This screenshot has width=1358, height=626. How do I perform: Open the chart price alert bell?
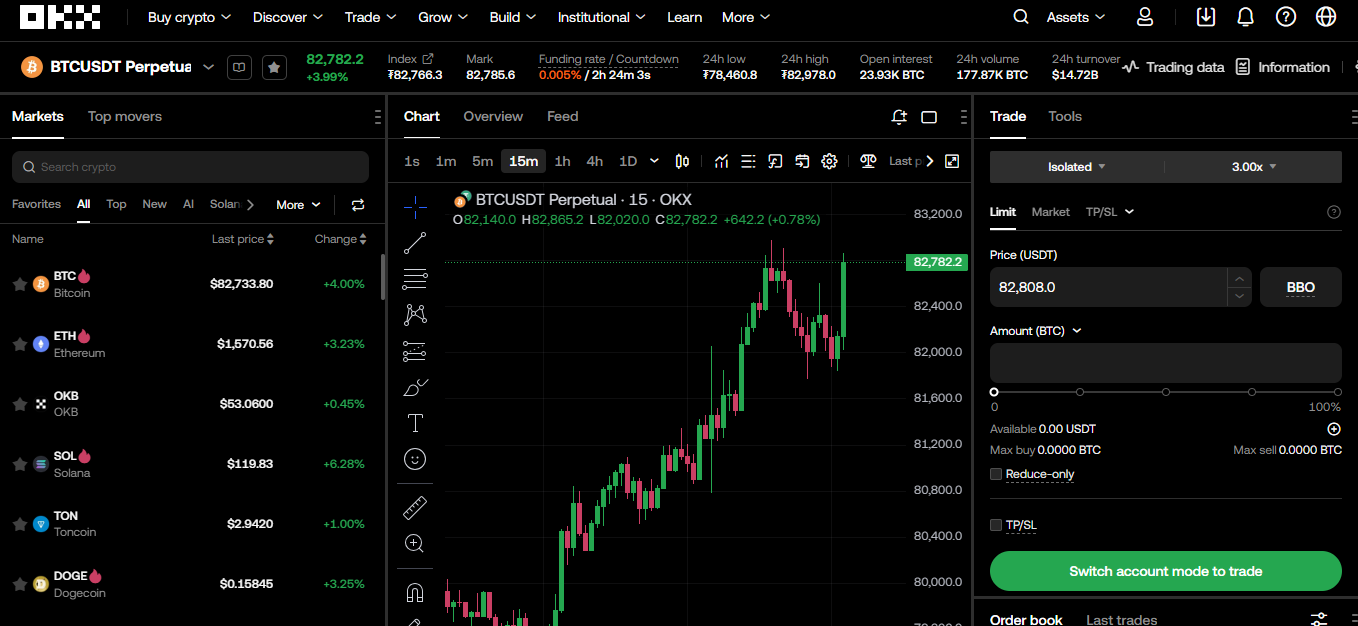tap(898, 117)
